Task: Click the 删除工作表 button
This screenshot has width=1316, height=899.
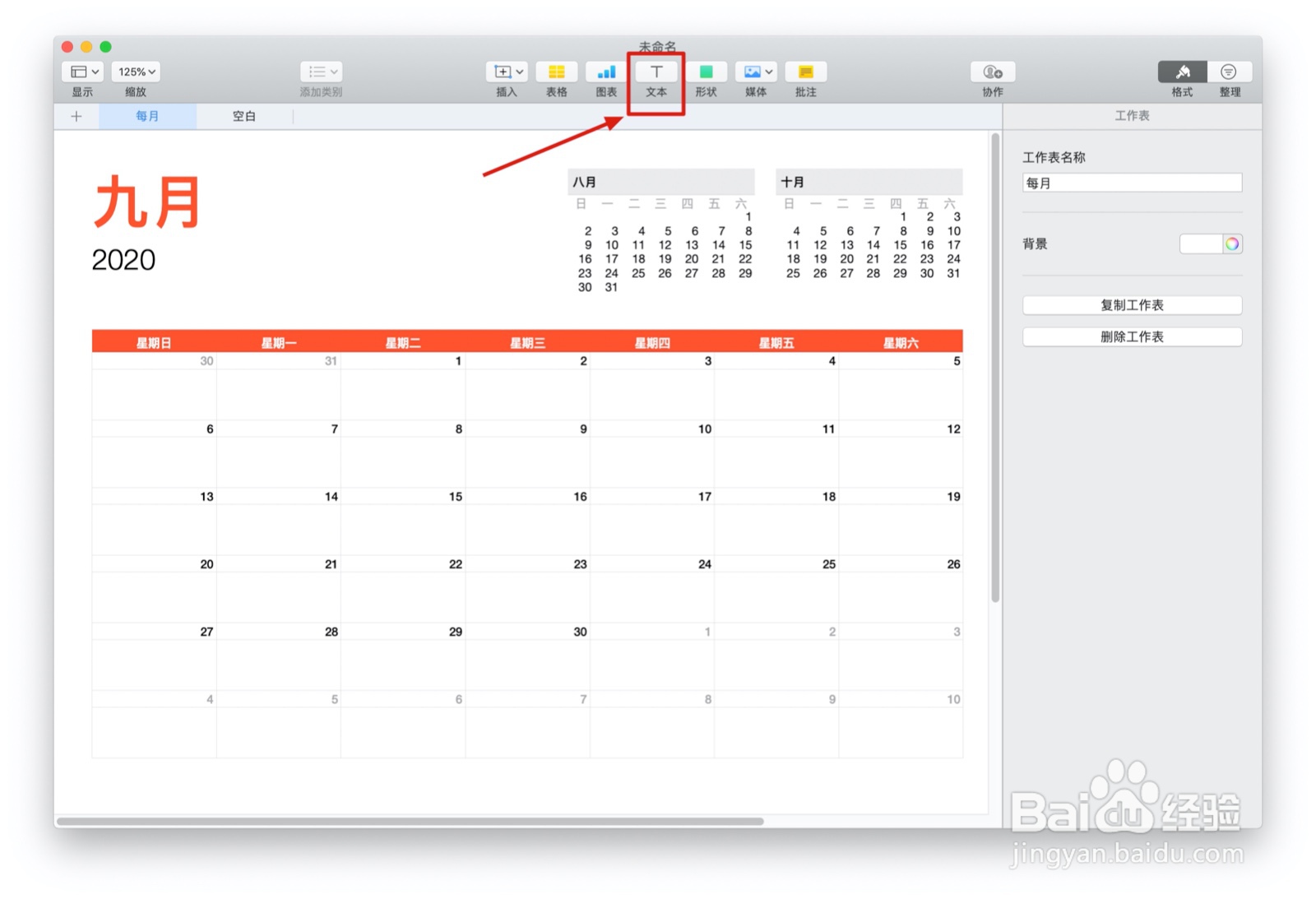Action: click(x=1132, y=336)
